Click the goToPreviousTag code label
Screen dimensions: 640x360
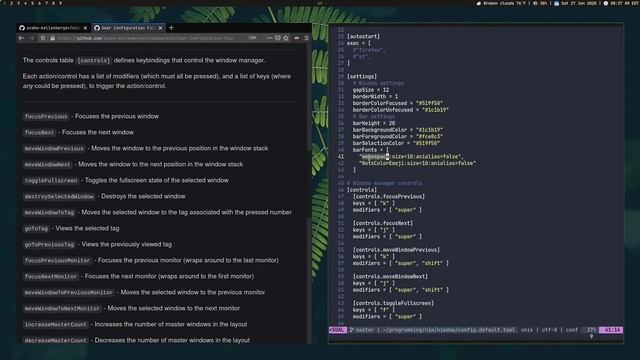[49, 244]
